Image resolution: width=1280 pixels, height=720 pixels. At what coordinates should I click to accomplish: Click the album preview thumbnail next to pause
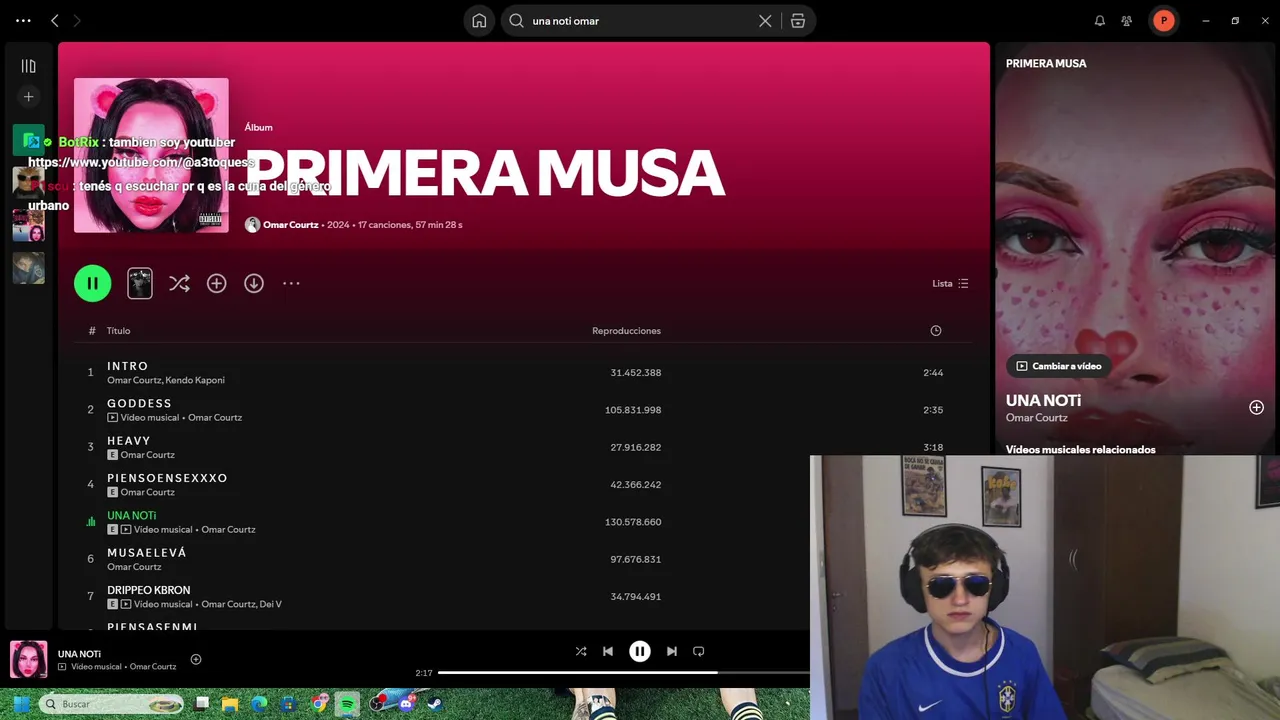[x=140, y=283]
